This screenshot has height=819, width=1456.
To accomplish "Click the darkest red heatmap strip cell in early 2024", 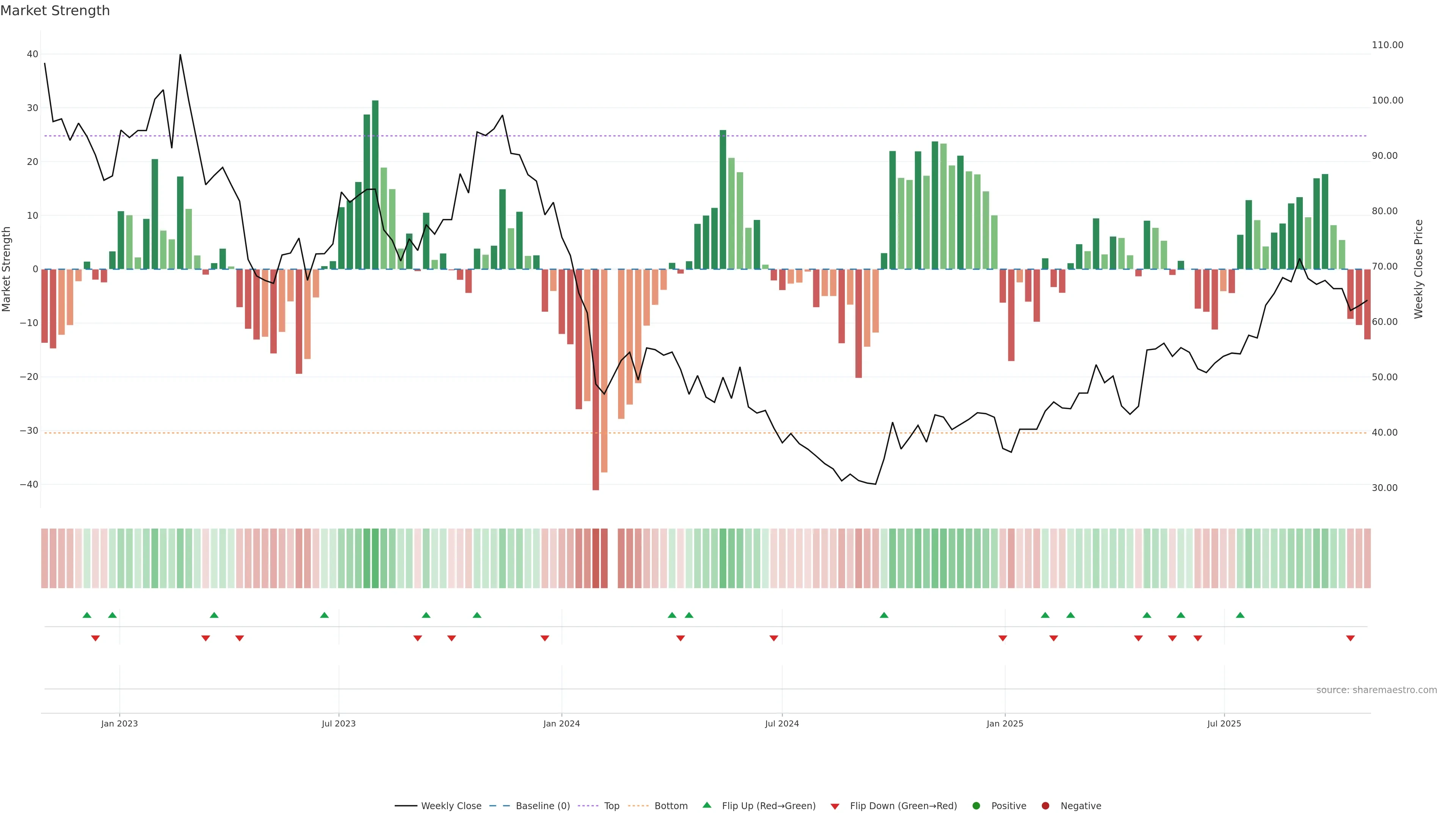I will click(x=596, y=559).
